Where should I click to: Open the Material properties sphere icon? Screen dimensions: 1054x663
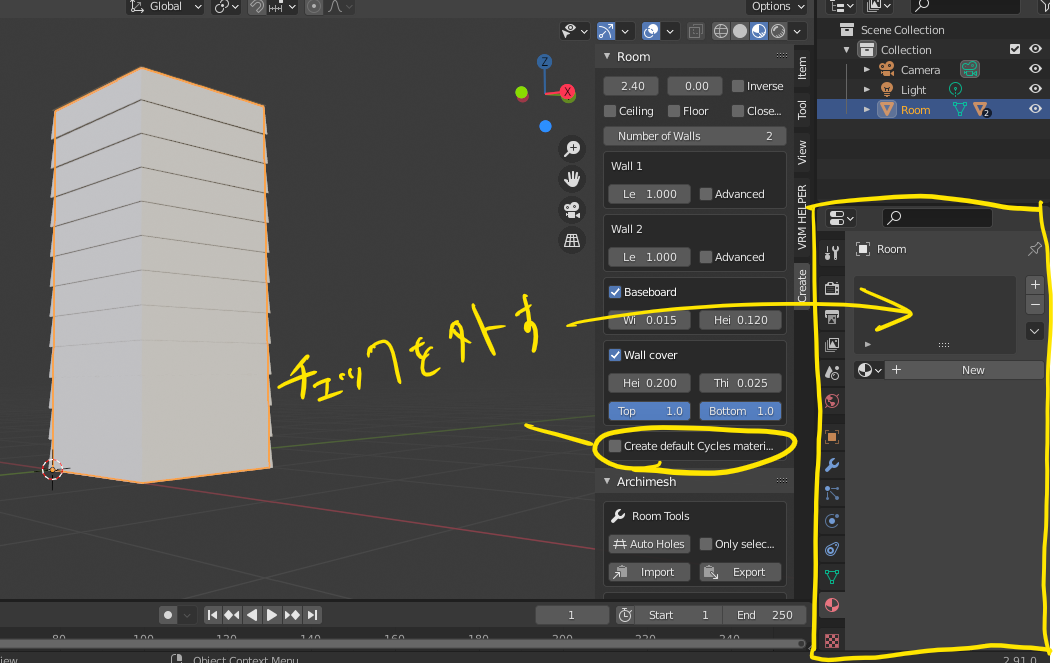[832, 605]
